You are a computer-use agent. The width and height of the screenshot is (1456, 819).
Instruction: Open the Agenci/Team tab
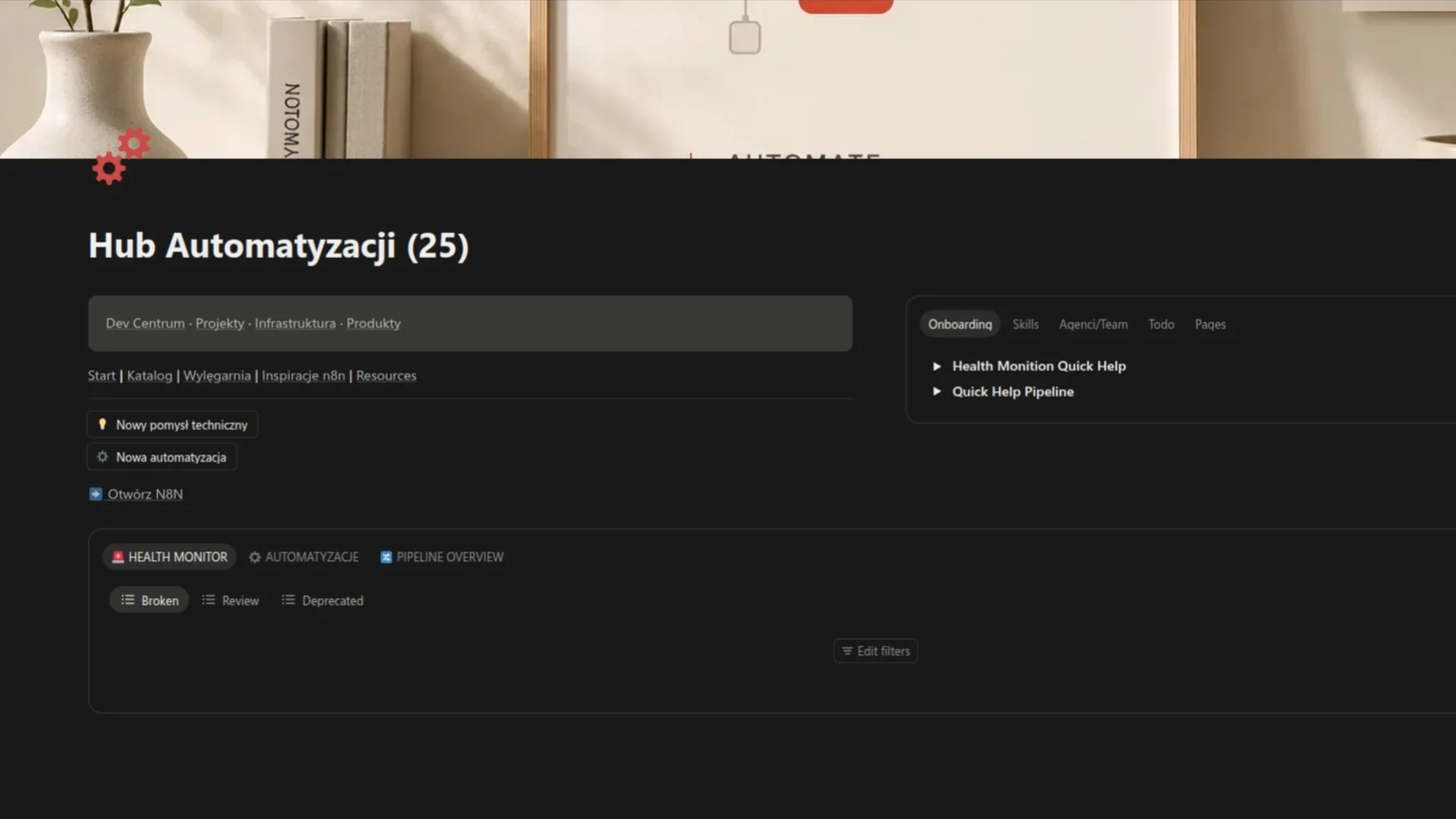pos(1093,324)
